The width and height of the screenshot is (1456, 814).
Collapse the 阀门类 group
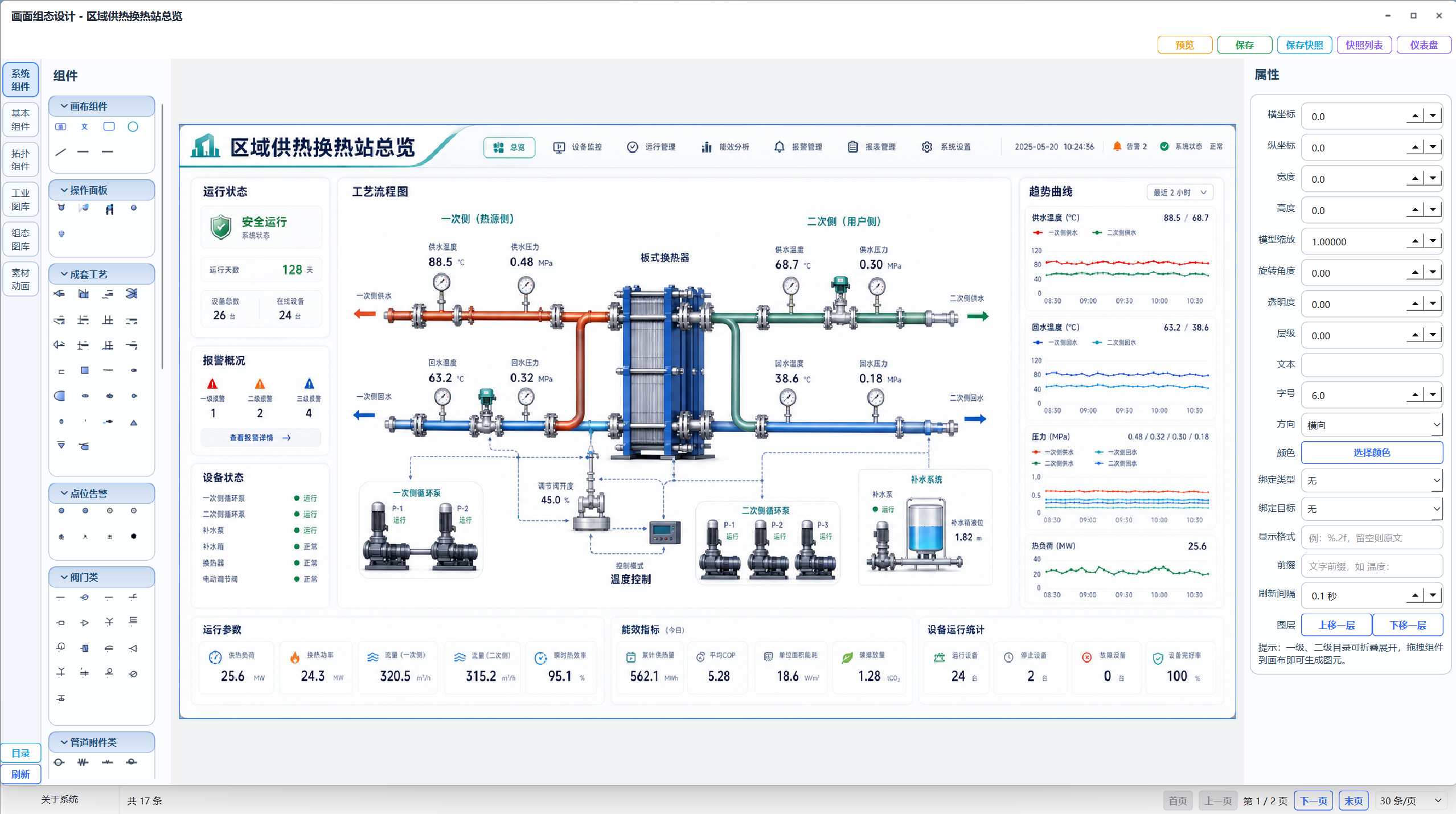click(x=102, y=577)
